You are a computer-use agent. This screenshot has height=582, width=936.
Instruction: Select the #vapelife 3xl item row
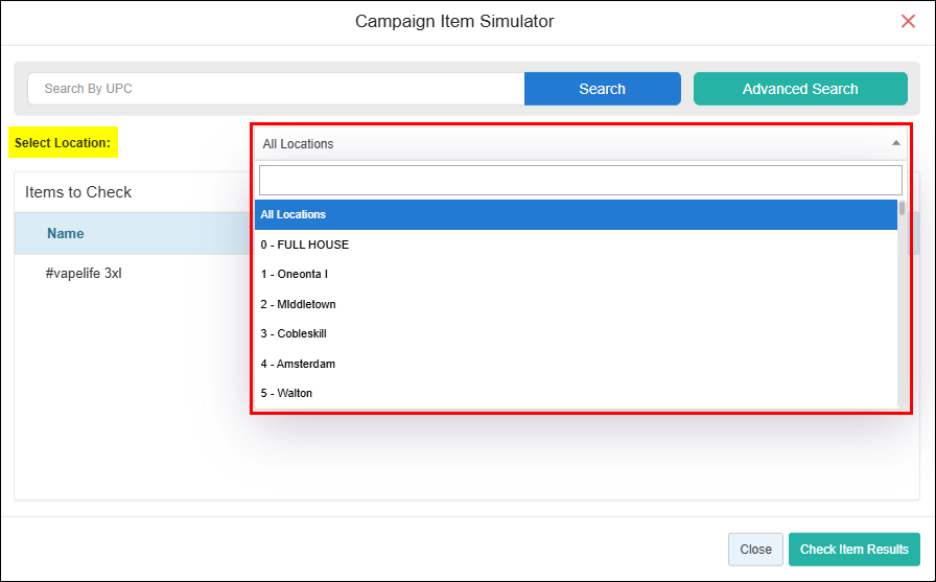pos(84,273)
